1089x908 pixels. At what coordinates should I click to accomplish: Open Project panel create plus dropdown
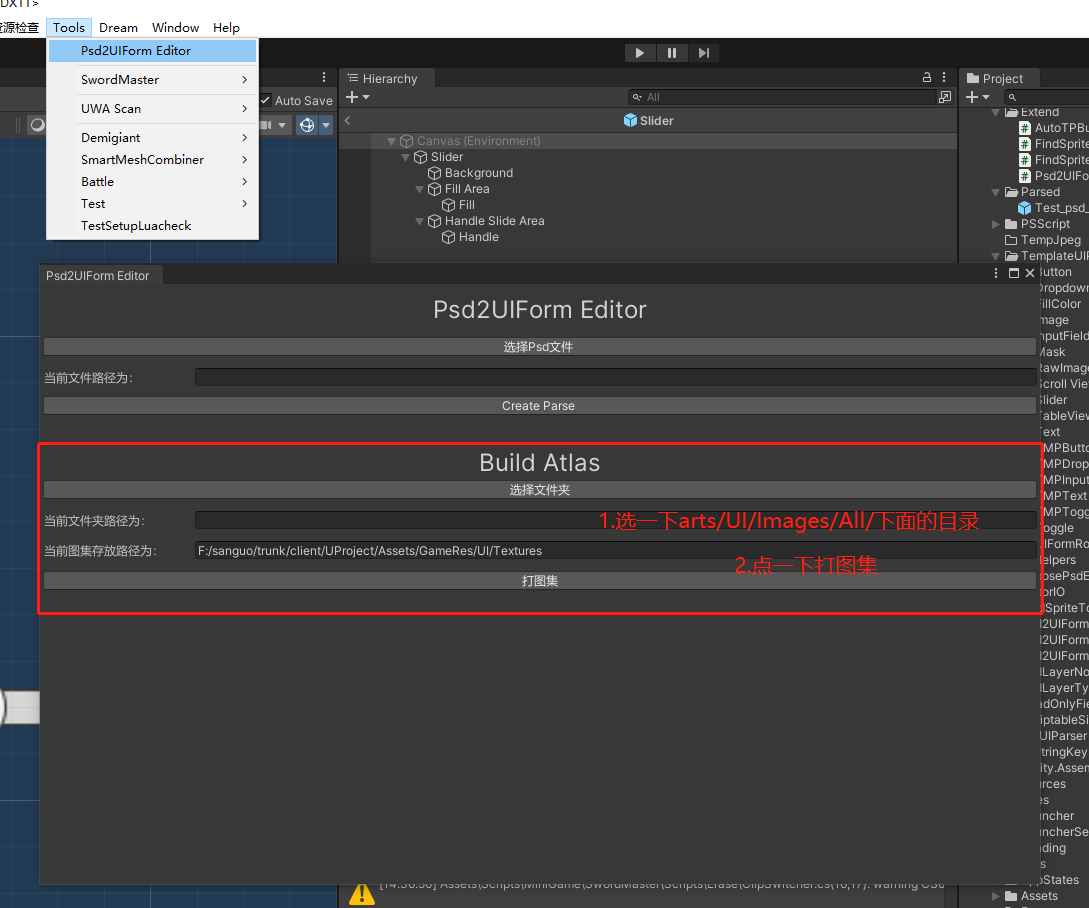tap(977, 97)
